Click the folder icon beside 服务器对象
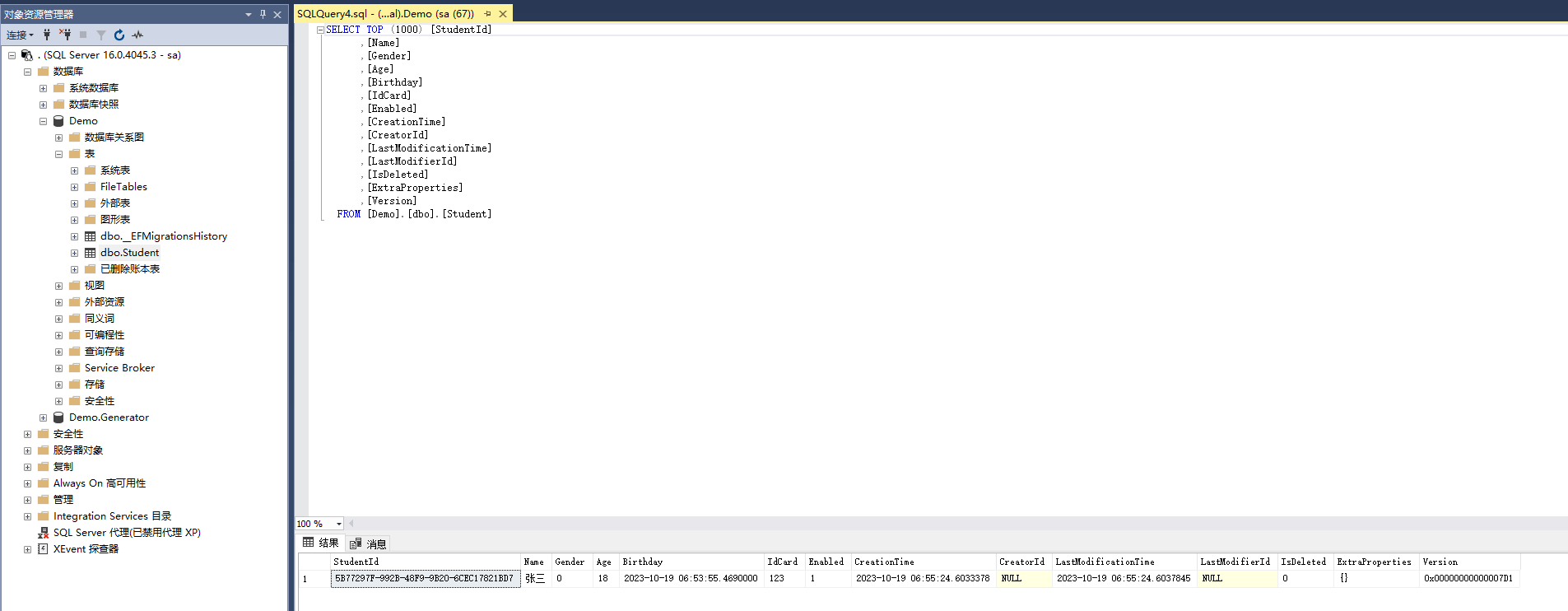The width and height of the screenshot is (1568, 611). click(x=44, y=450)
